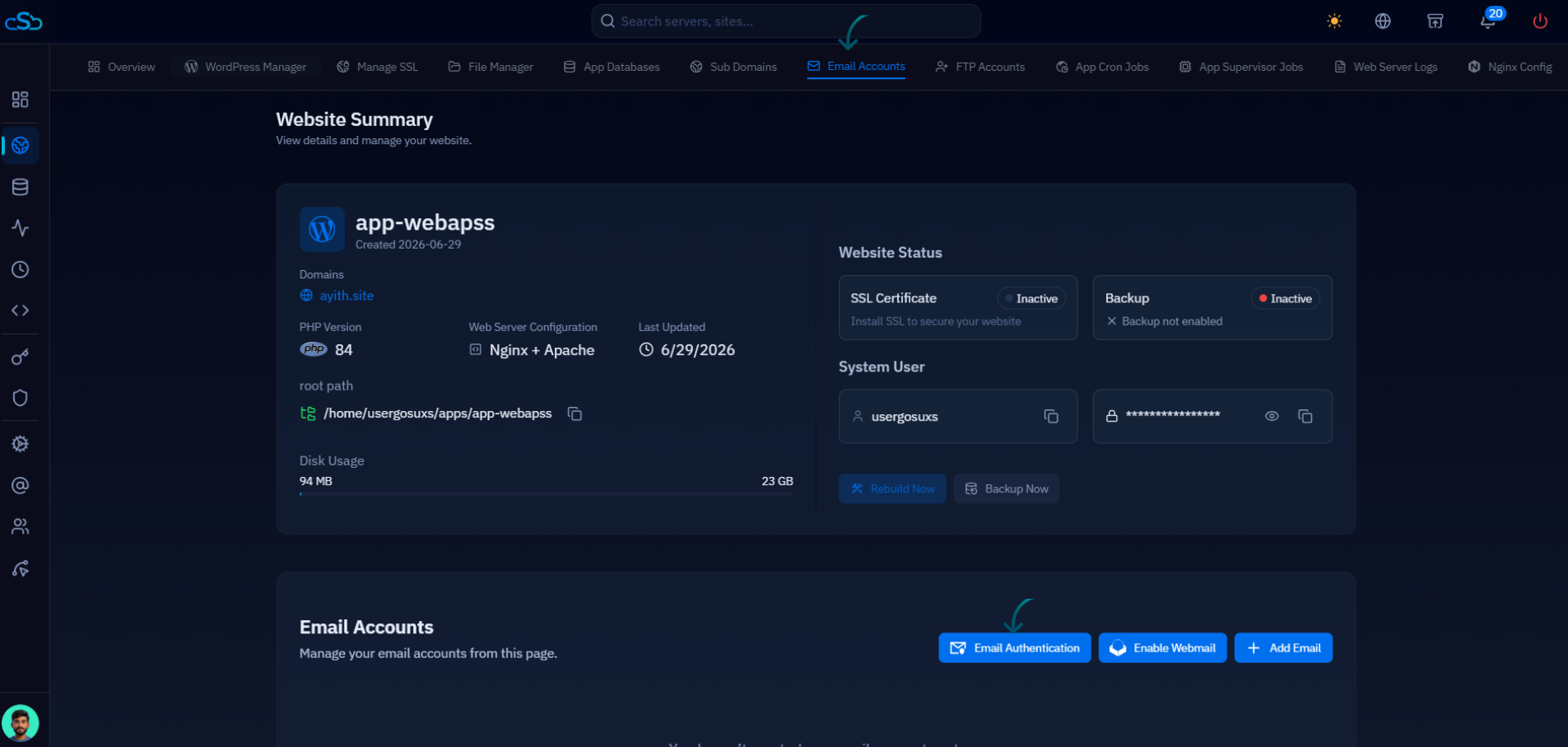Screen dimensions: 1568x747
Task: Open the App Databases tab
Action: tap(612, 67)
